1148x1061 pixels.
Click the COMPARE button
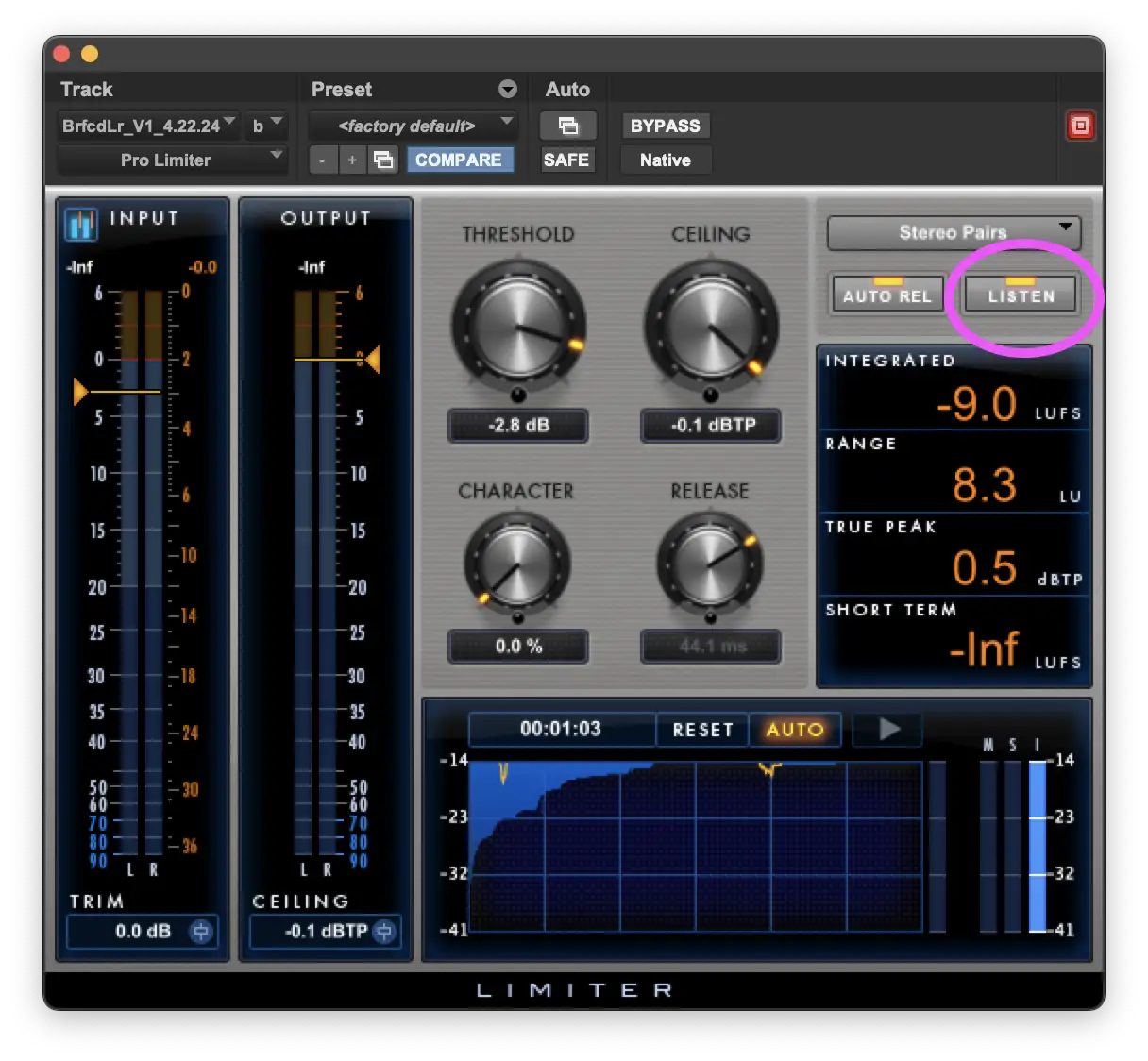click(459, 160)
